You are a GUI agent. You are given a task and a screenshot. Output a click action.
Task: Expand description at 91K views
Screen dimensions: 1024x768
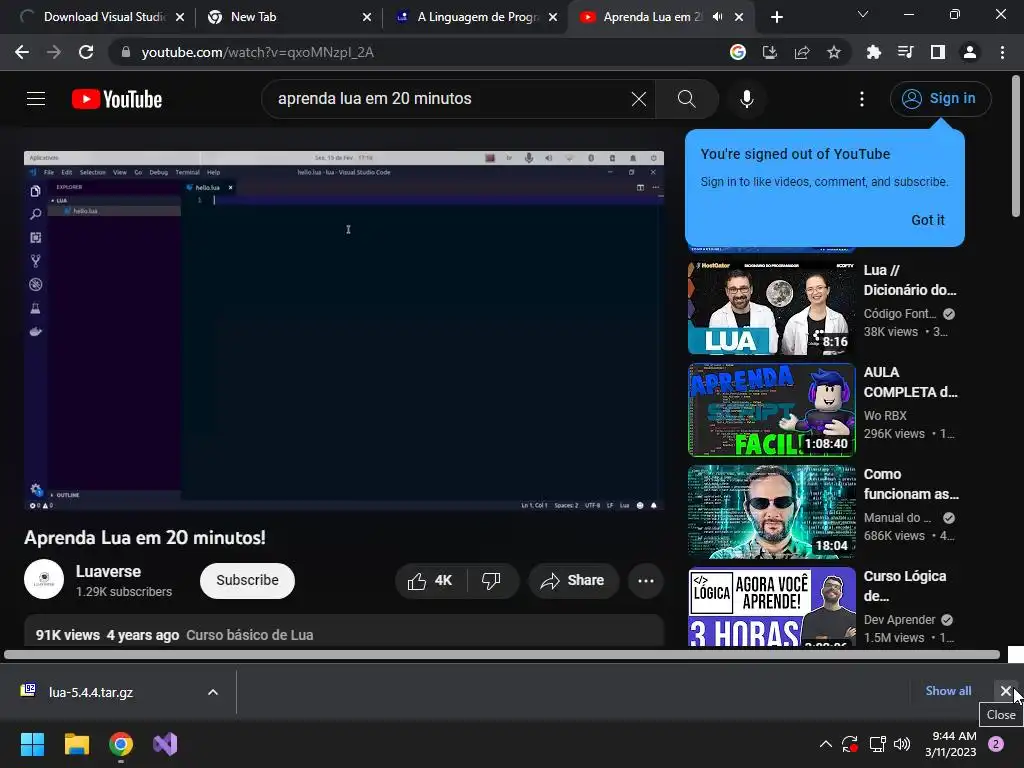[344, 631]
